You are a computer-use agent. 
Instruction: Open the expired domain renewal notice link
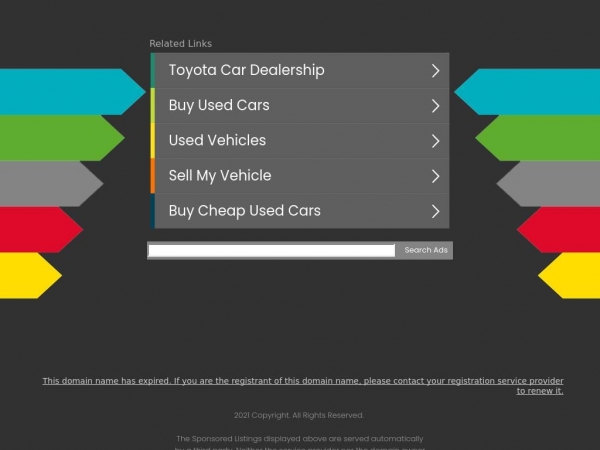coord(303,386)
